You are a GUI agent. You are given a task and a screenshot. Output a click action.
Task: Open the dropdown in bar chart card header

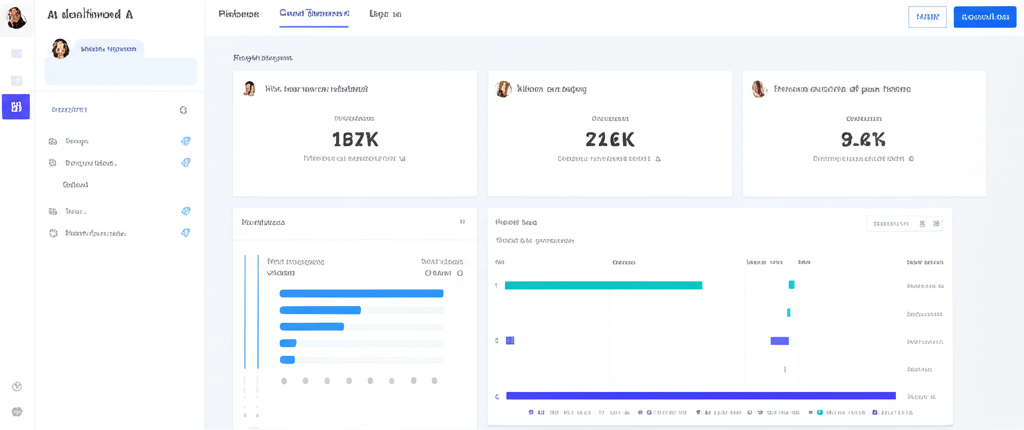click(x=891, y=224)
